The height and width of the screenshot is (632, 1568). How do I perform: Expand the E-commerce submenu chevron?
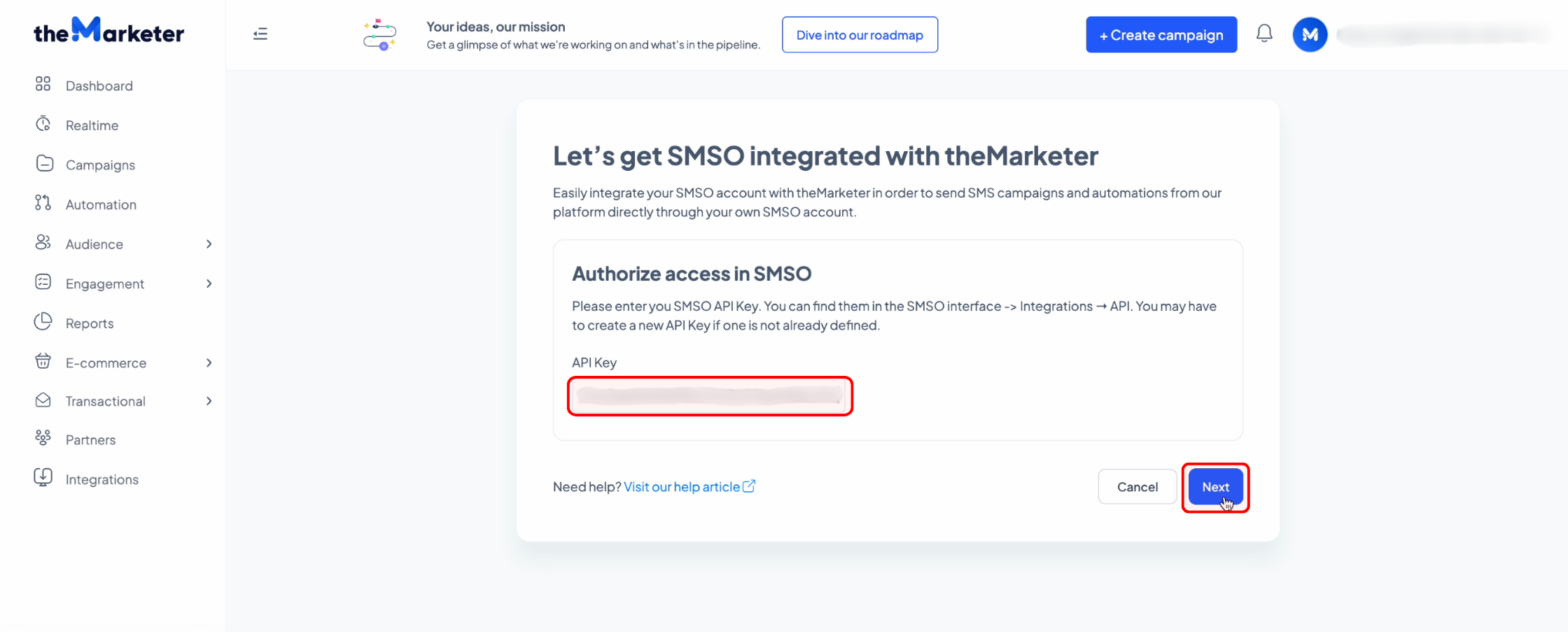[x=209, y=363]
